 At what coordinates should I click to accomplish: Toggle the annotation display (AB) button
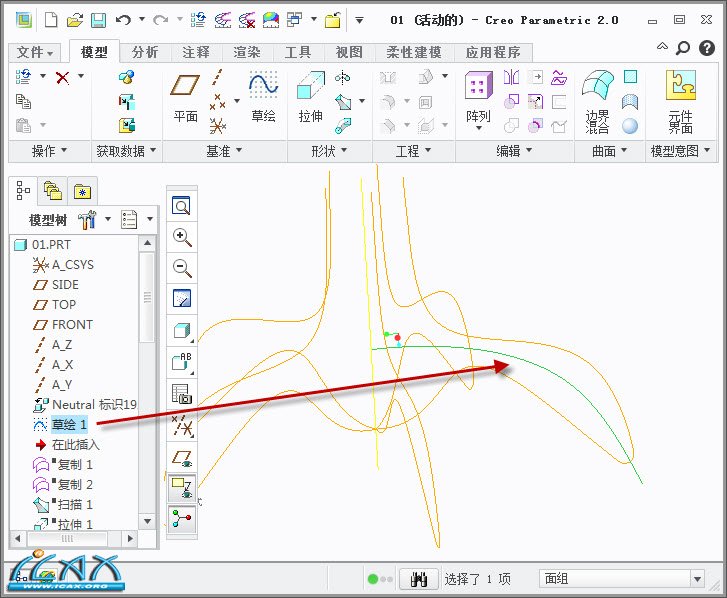pos(182,362)
